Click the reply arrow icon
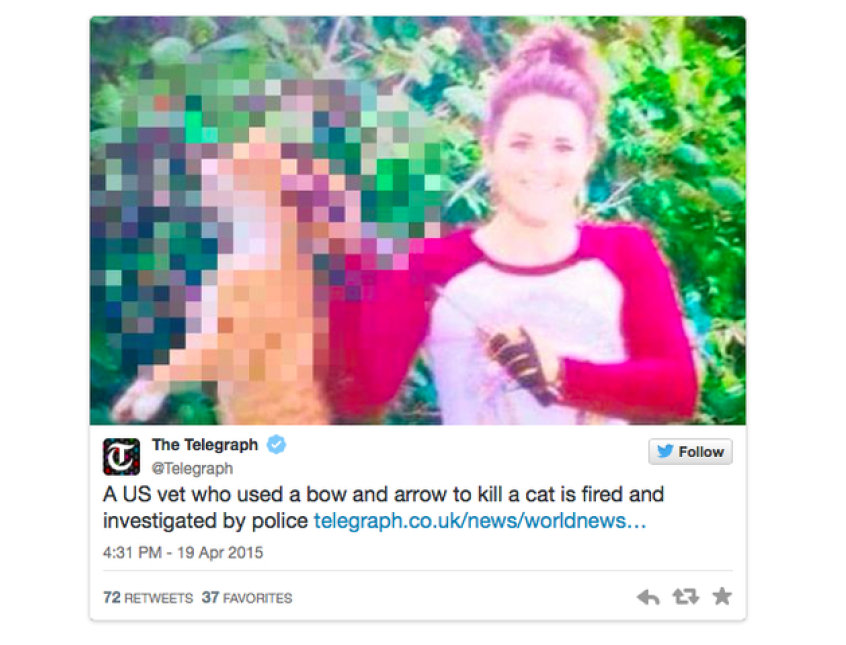Screen dimensions: 846x645 tap(648, 597)
